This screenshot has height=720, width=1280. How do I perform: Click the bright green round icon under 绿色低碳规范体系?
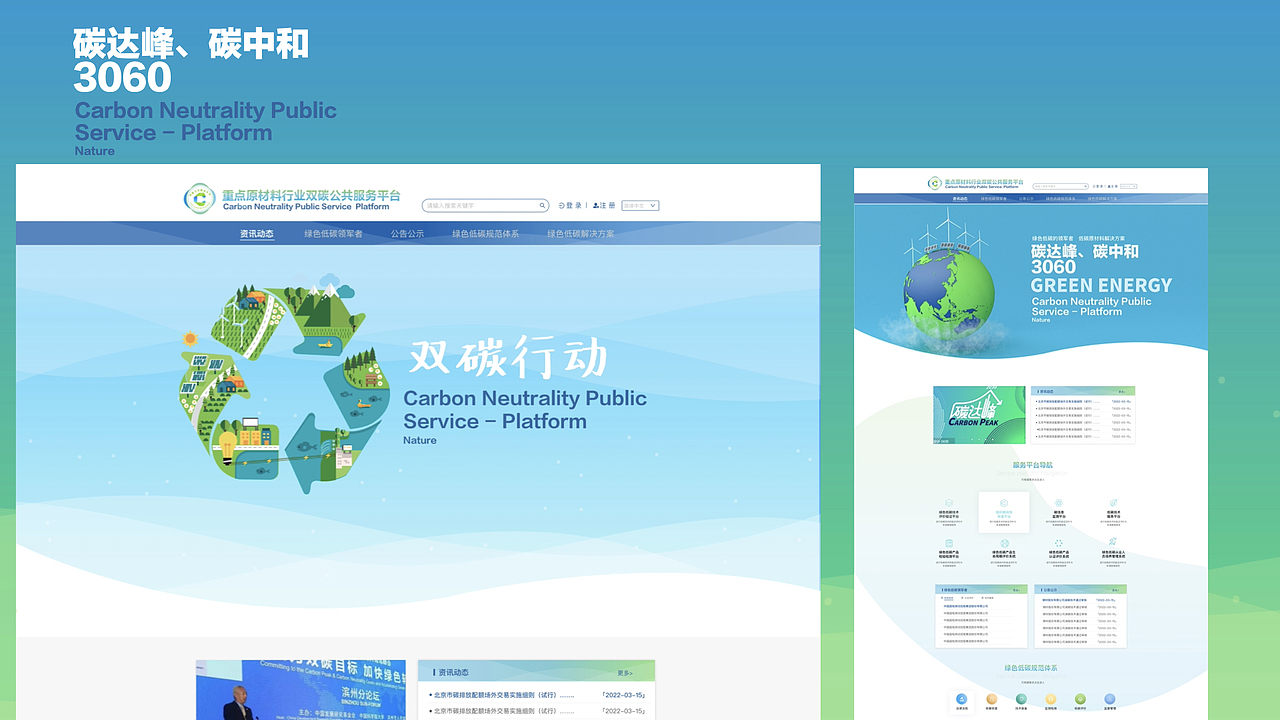(1080, 700)
